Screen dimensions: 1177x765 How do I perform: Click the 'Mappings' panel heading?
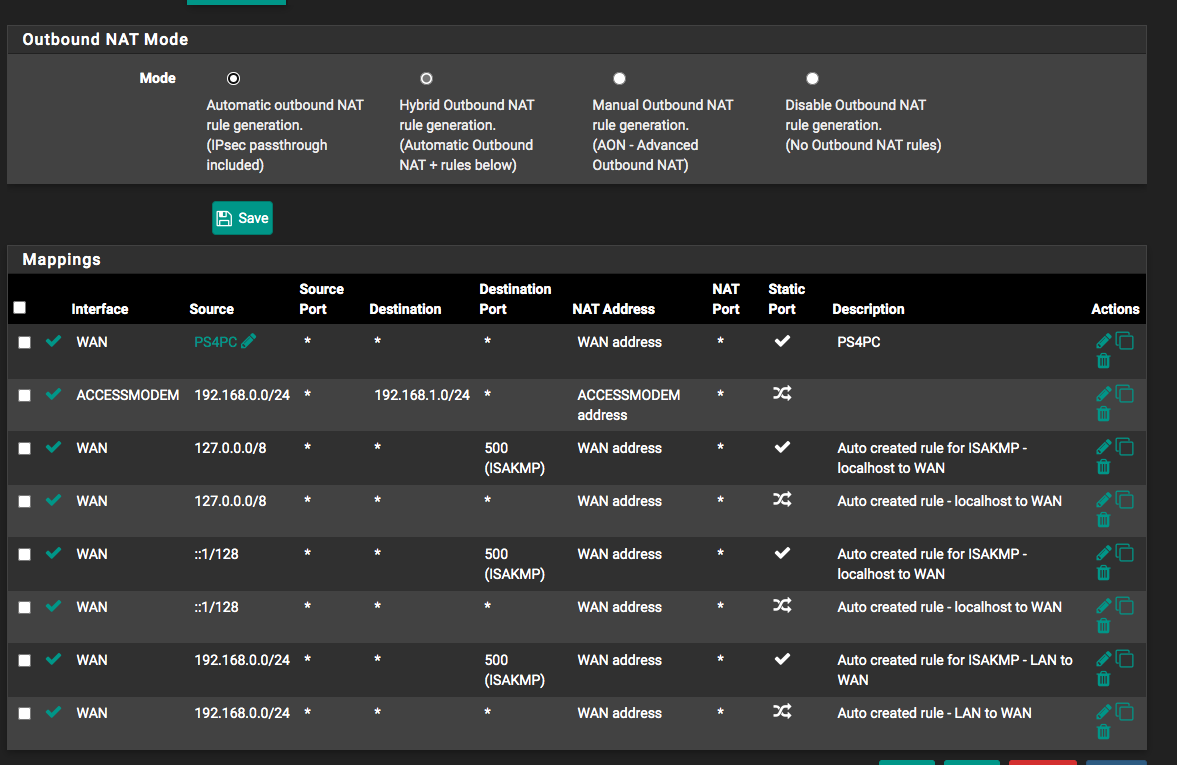click(62, 259)
